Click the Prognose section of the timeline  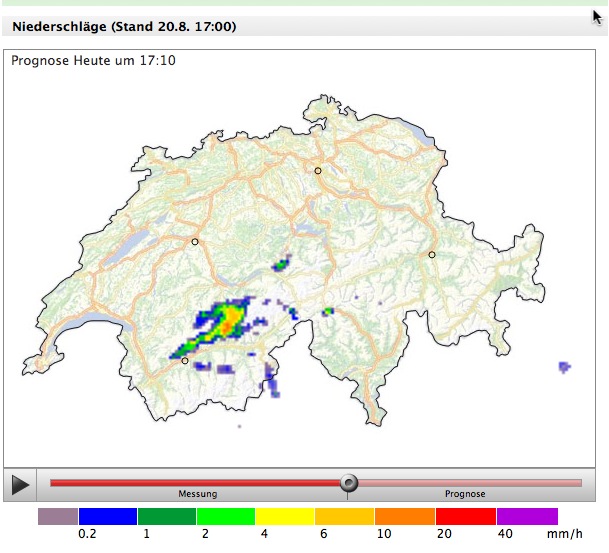tap(470, 483)
